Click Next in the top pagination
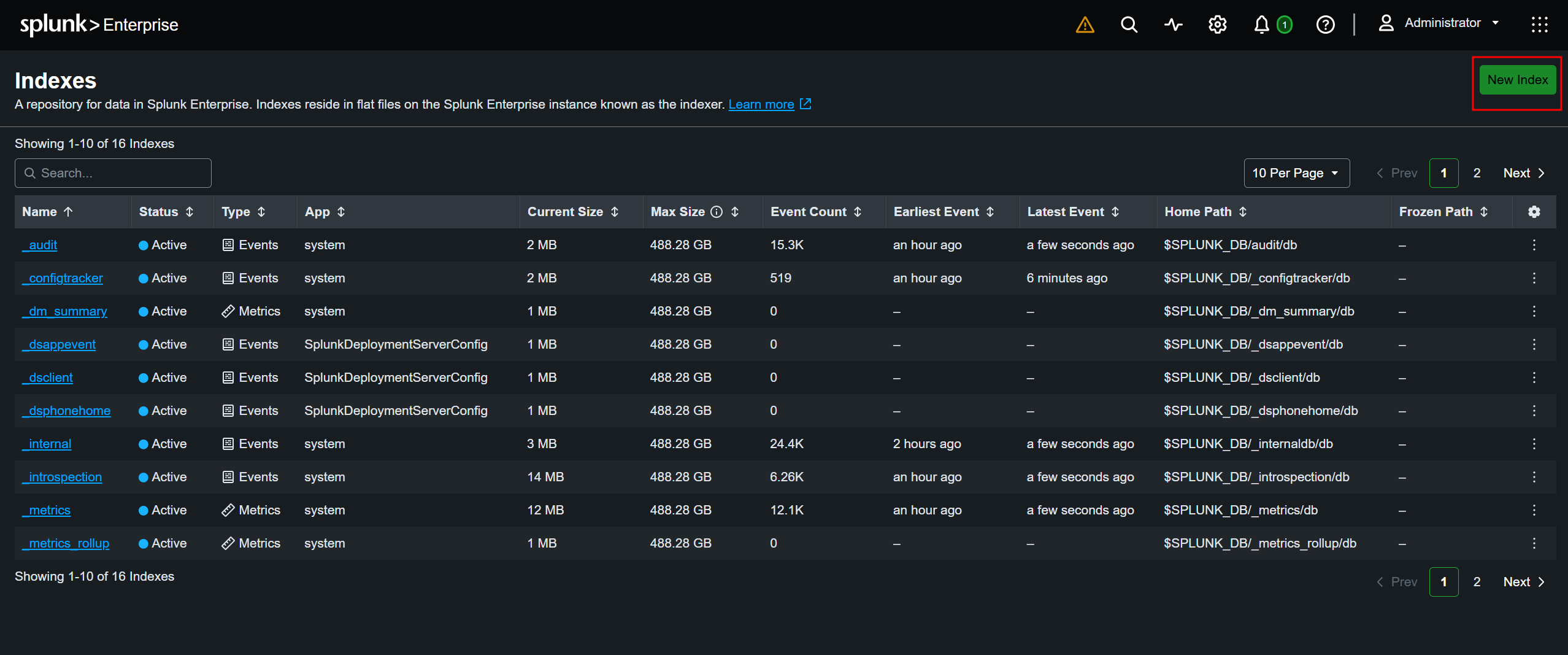1568x655 pixels. click(1524, 173)
